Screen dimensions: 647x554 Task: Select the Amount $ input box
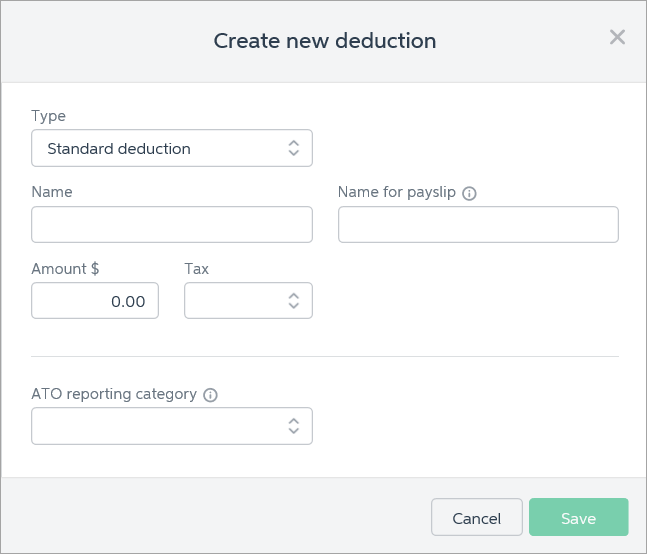(x=95, y=301)
